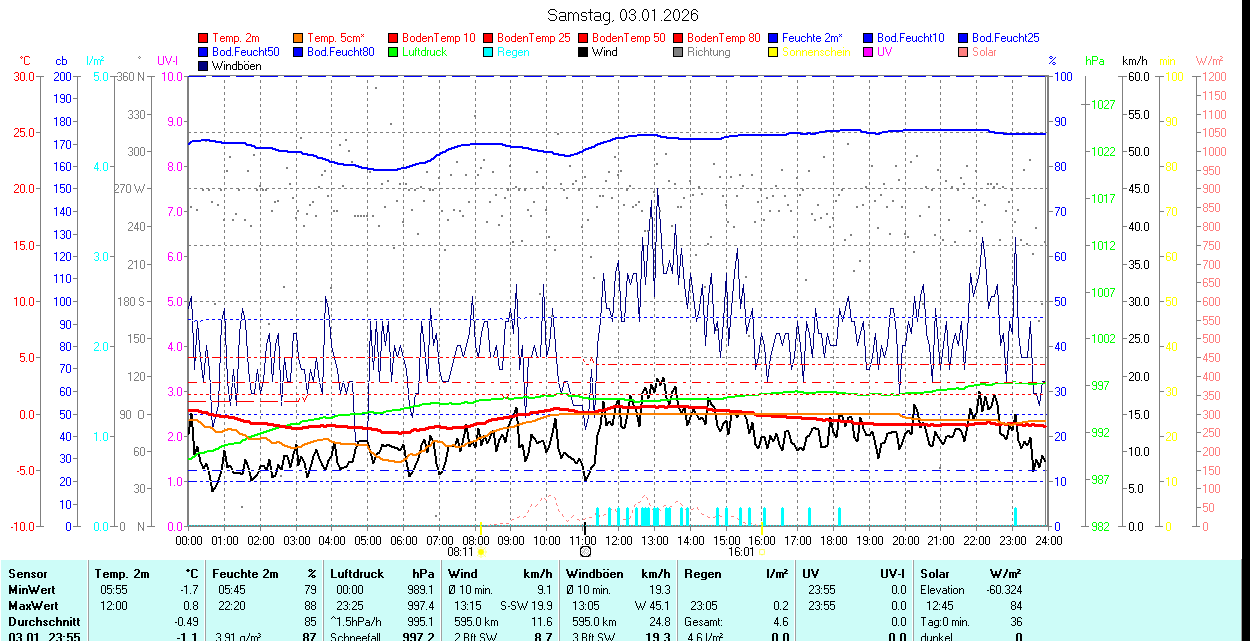Click the BodenTemp 80 legend label
This screenshot has width=1250, height=641.
(x=724, y=38)
